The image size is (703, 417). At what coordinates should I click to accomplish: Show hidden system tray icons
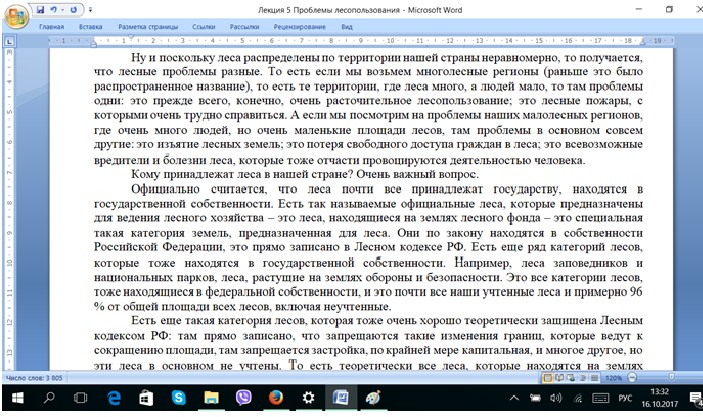point(514,398)
